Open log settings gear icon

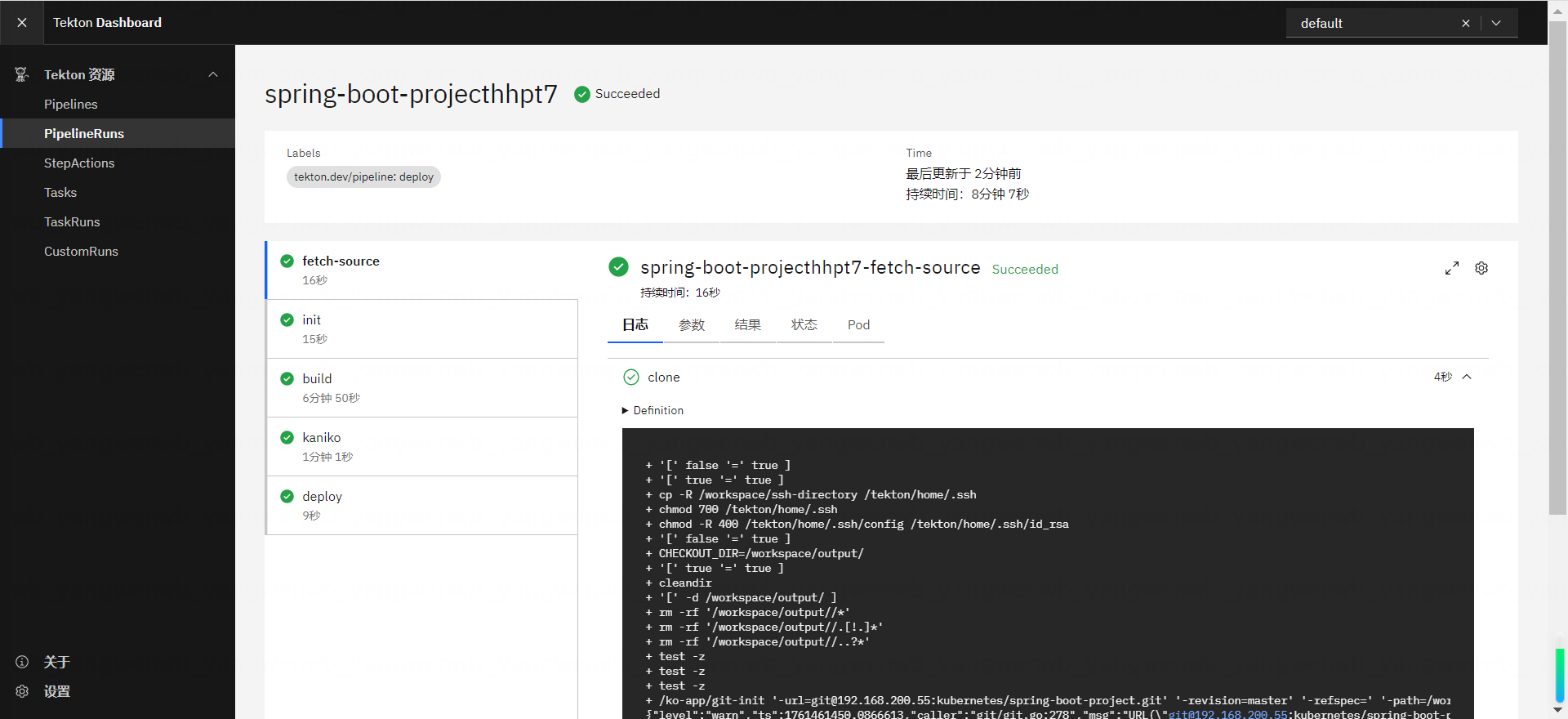[x=1481, y=269]
